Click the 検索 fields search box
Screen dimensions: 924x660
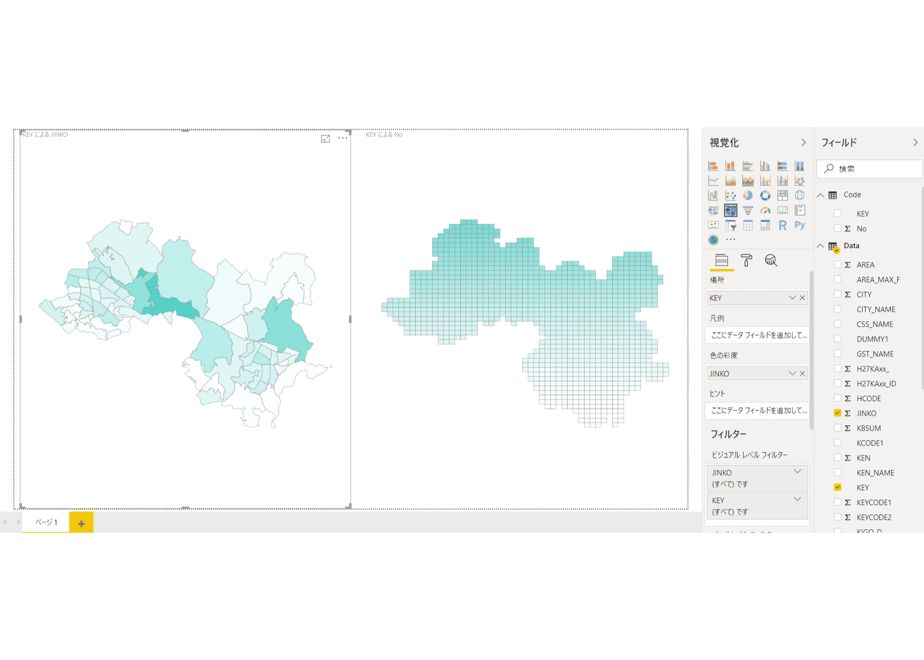click(x=869, y=169)
